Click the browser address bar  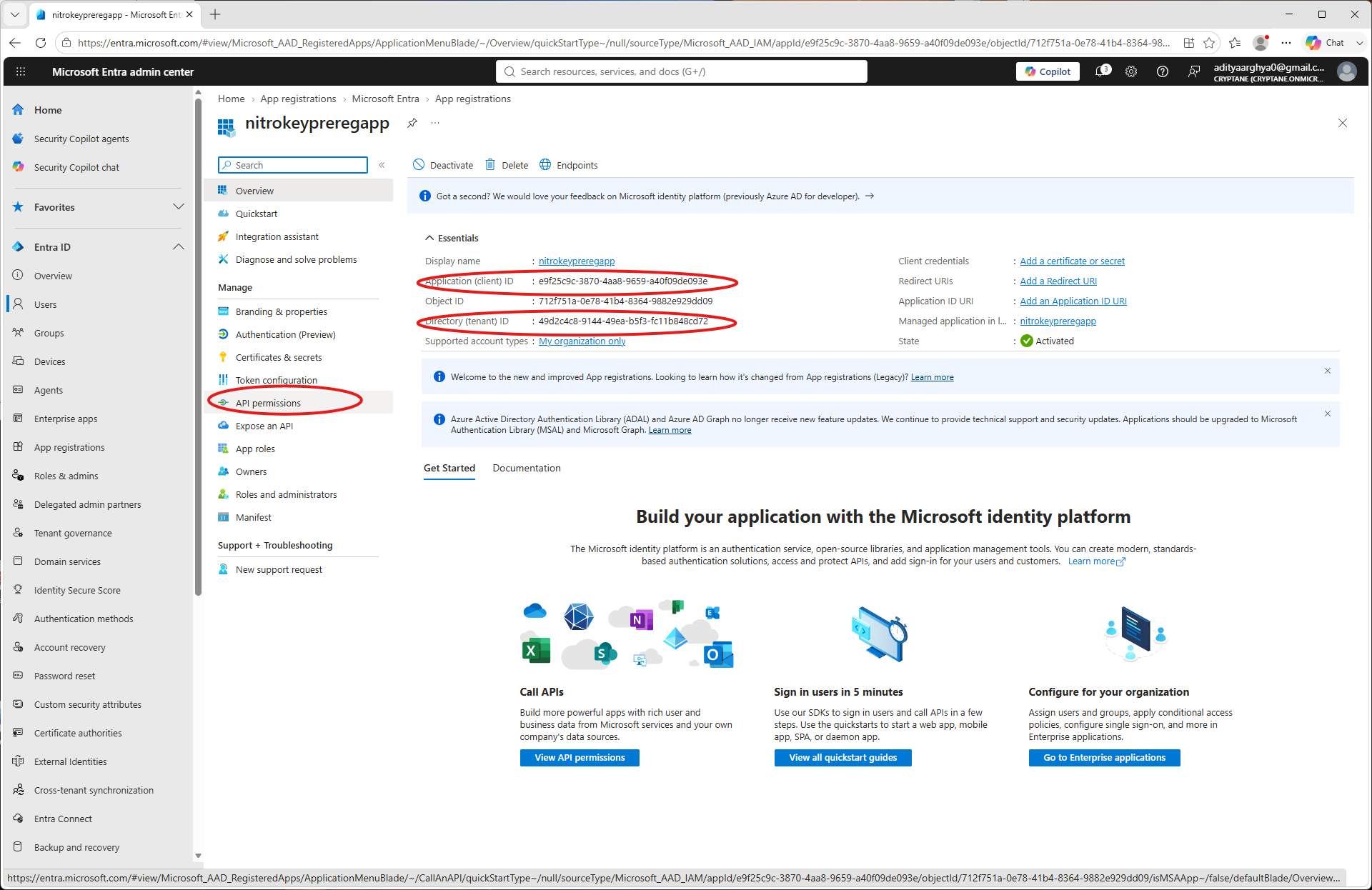click(x=623, y=43)
